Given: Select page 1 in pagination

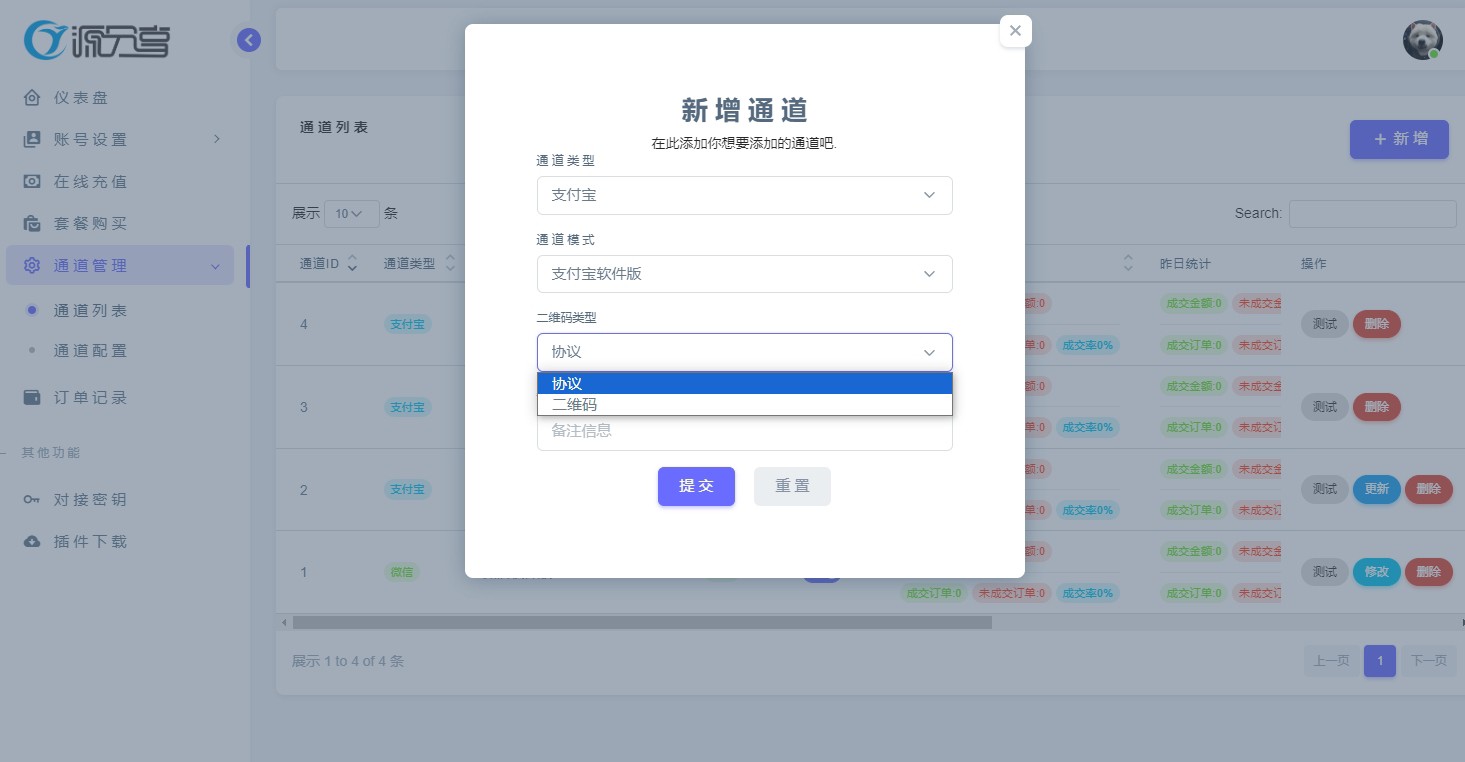Looking at the screenshot, I should [x=1380, y=661].
